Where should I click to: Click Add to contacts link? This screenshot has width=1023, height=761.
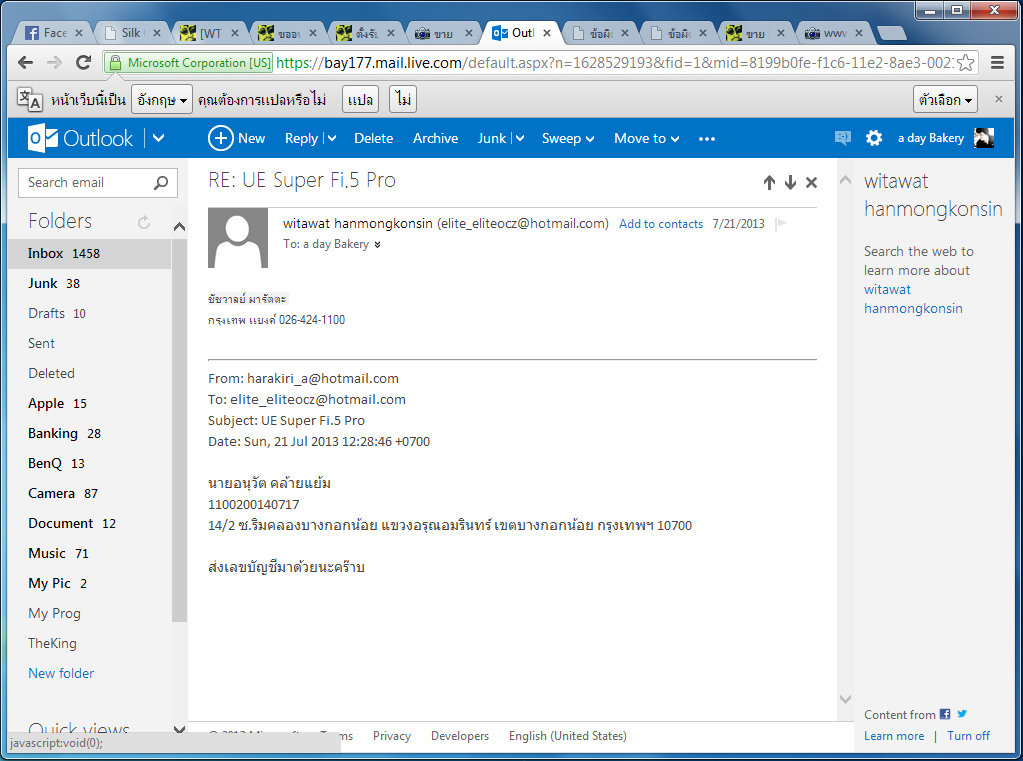click(661, 224)
